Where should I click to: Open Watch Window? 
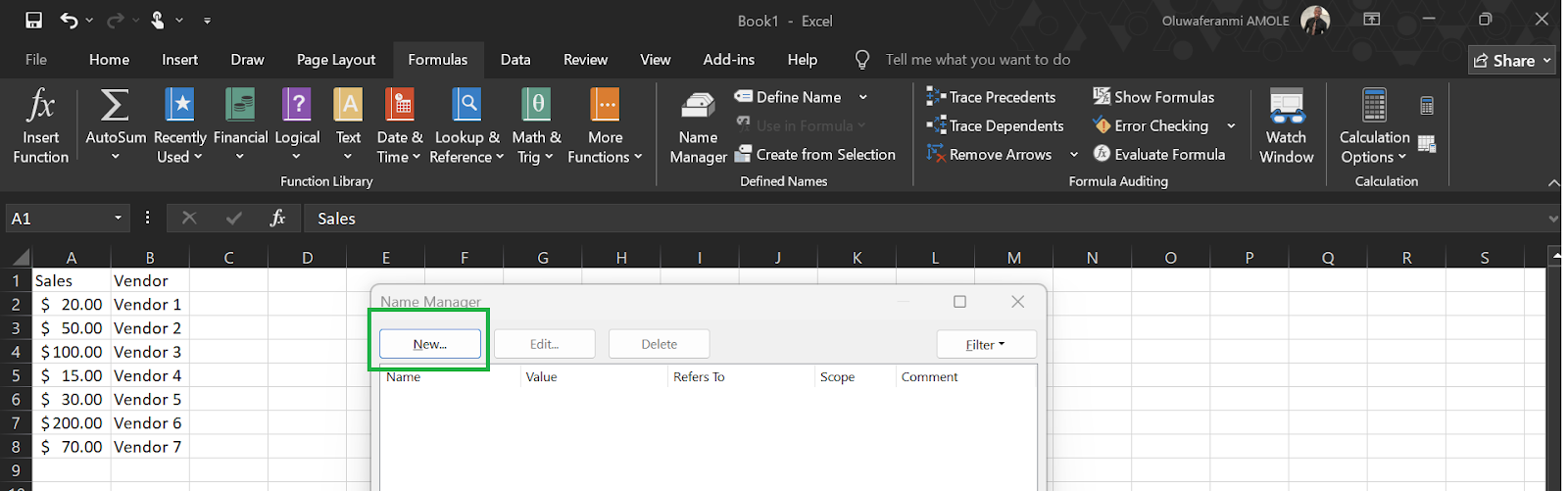point(1286,125)
